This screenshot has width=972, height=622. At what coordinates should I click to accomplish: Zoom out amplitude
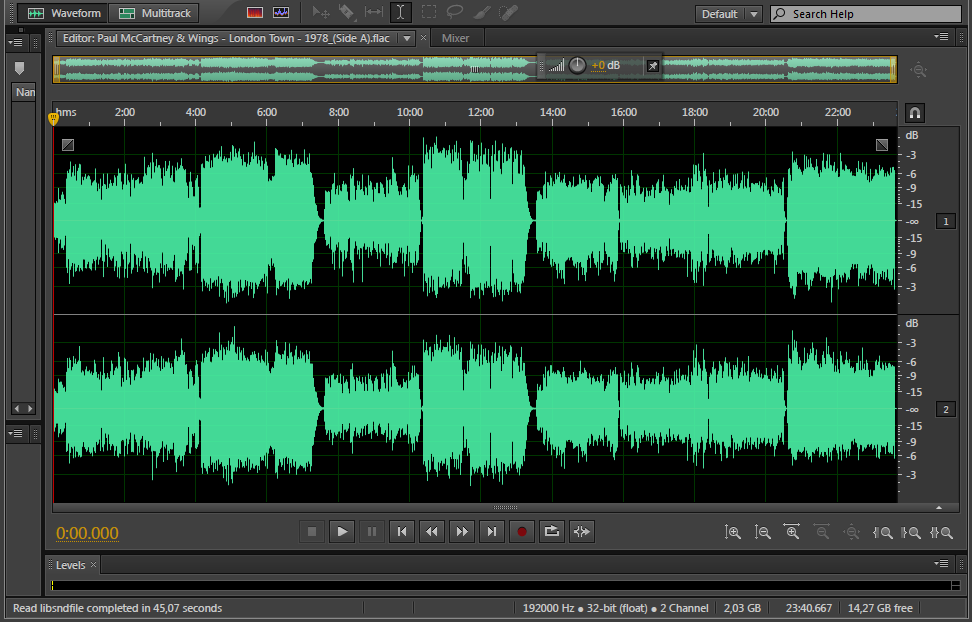point(762,532)
